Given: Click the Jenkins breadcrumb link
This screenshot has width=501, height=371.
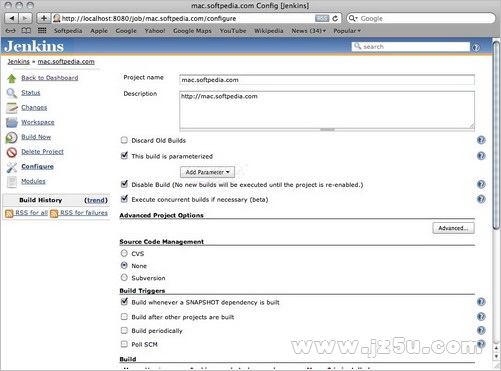Looking at the screenshot, I should coord(19,62).
